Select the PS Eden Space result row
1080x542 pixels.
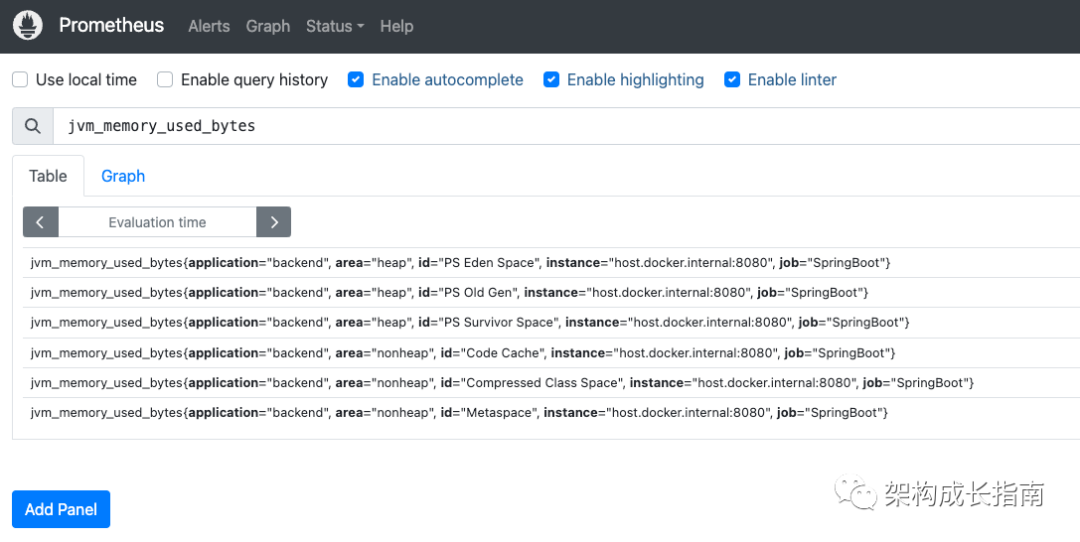(551, 262)
